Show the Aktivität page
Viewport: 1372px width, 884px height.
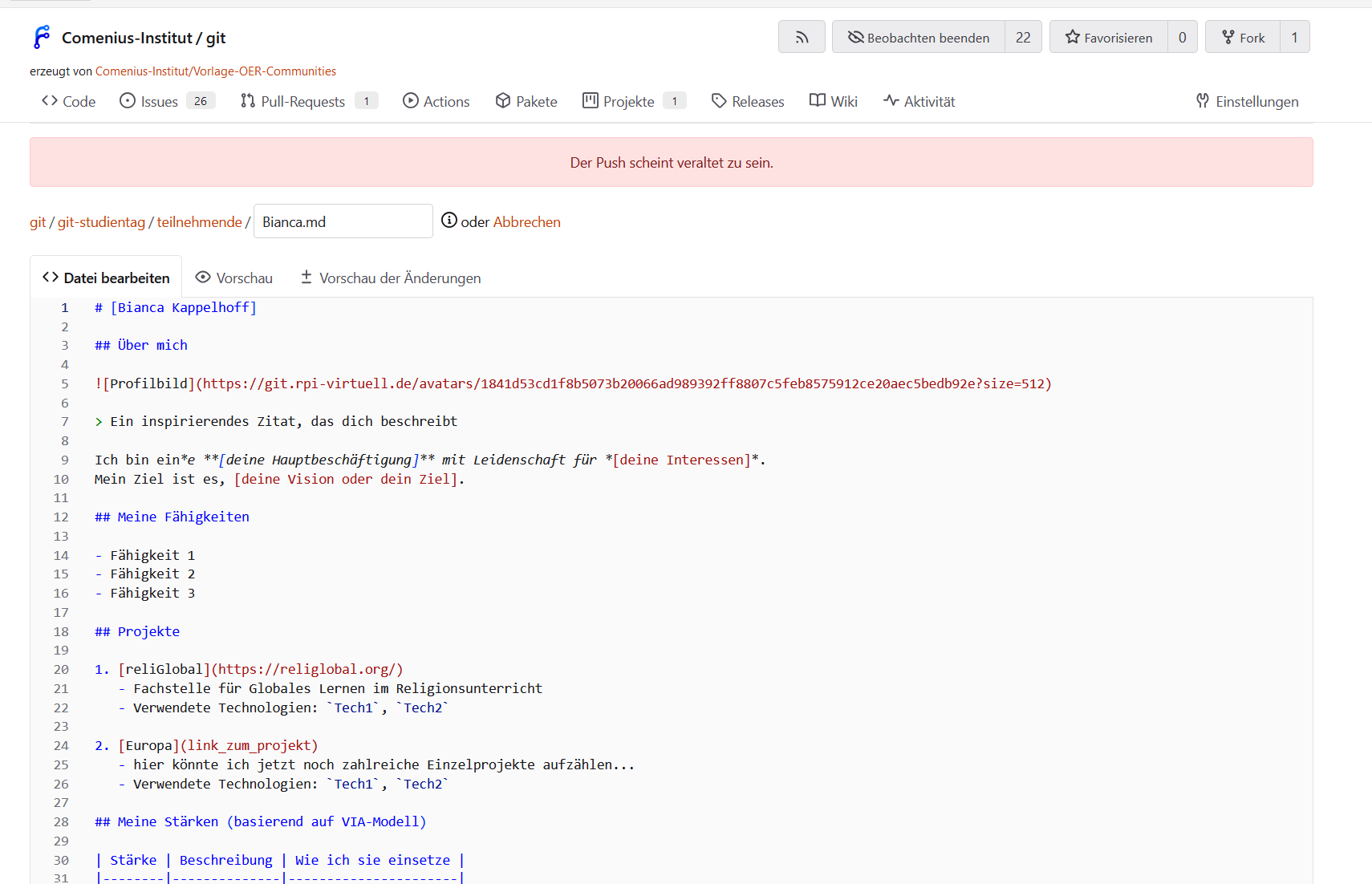pyautogui.click(x=919, y=101)
